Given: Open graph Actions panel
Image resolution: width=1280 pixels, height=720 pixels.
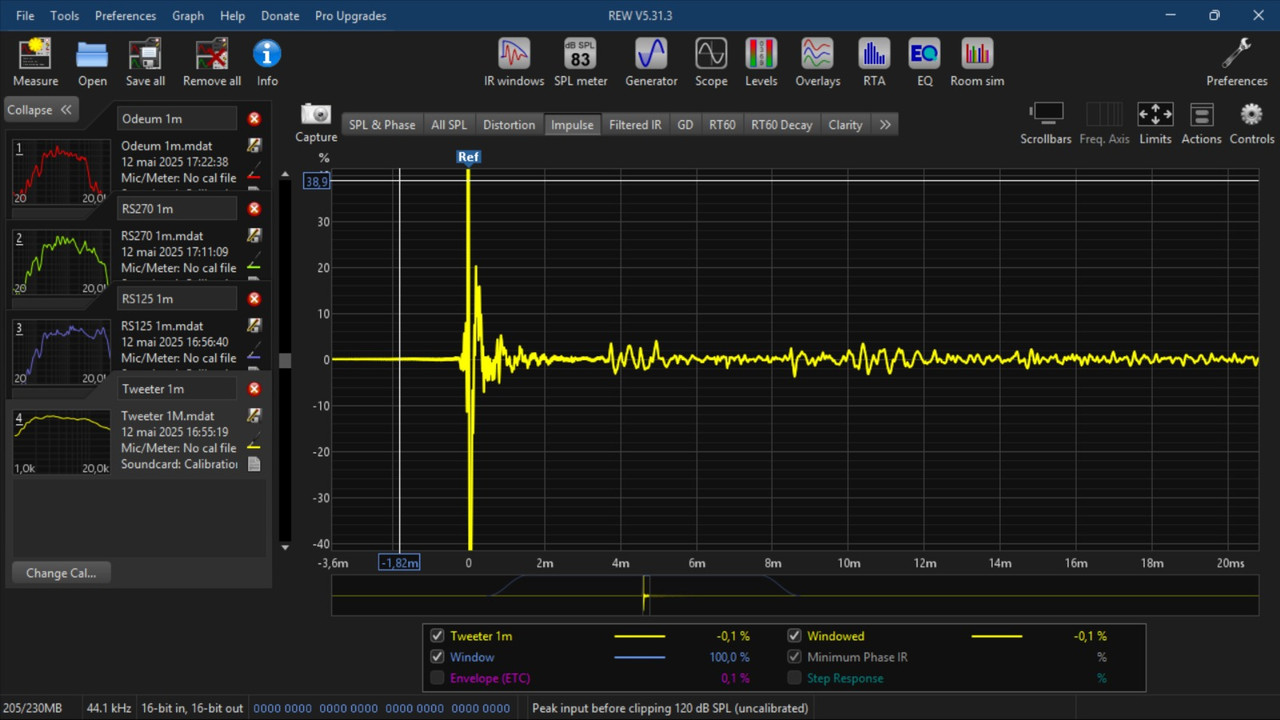Looking at the screenshot, I should pos(1201,114).
